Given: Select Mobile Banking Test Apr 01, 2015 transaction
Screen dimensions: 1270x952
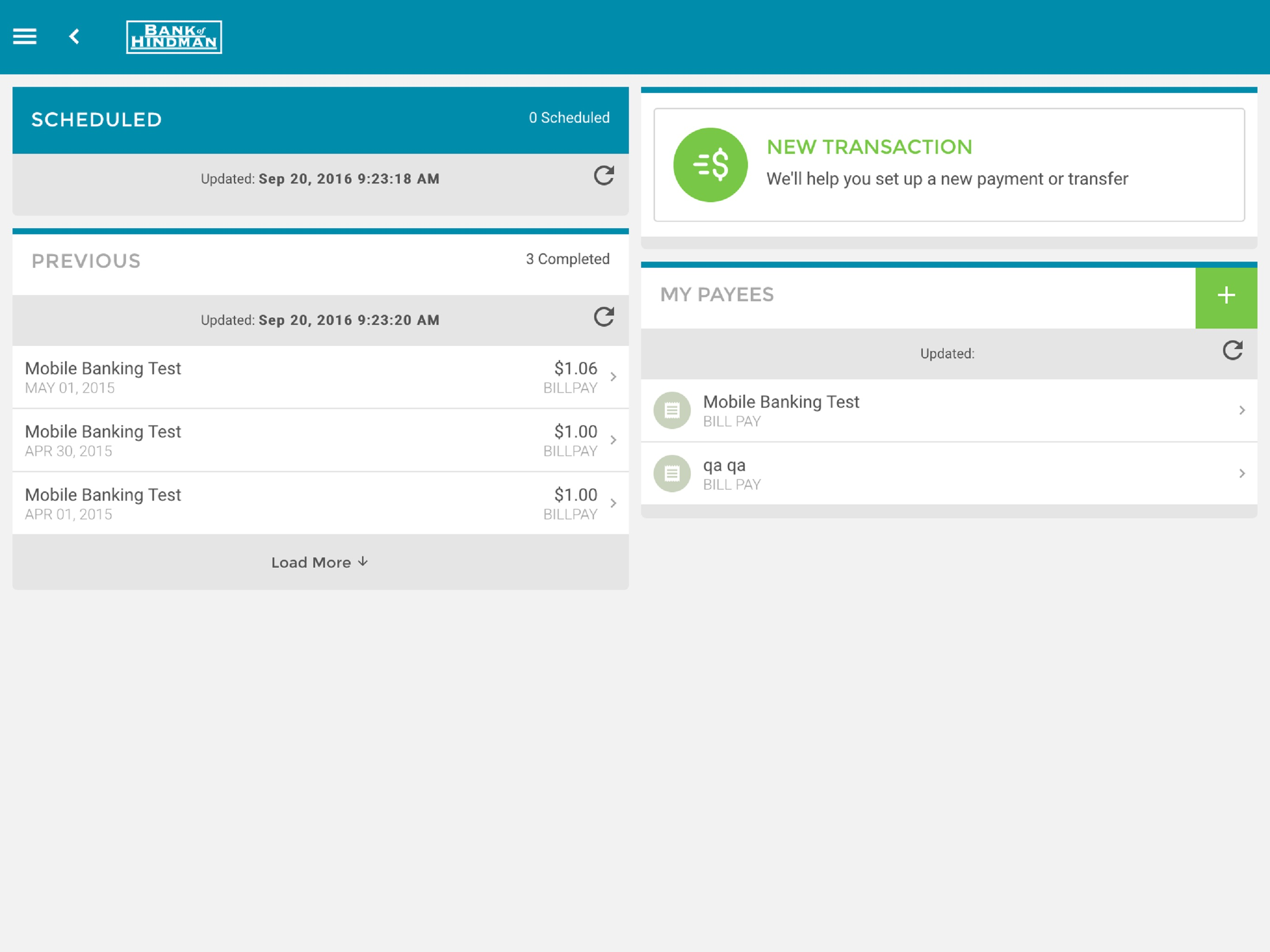Looking at the screenshot, I should tap(320, 503).
